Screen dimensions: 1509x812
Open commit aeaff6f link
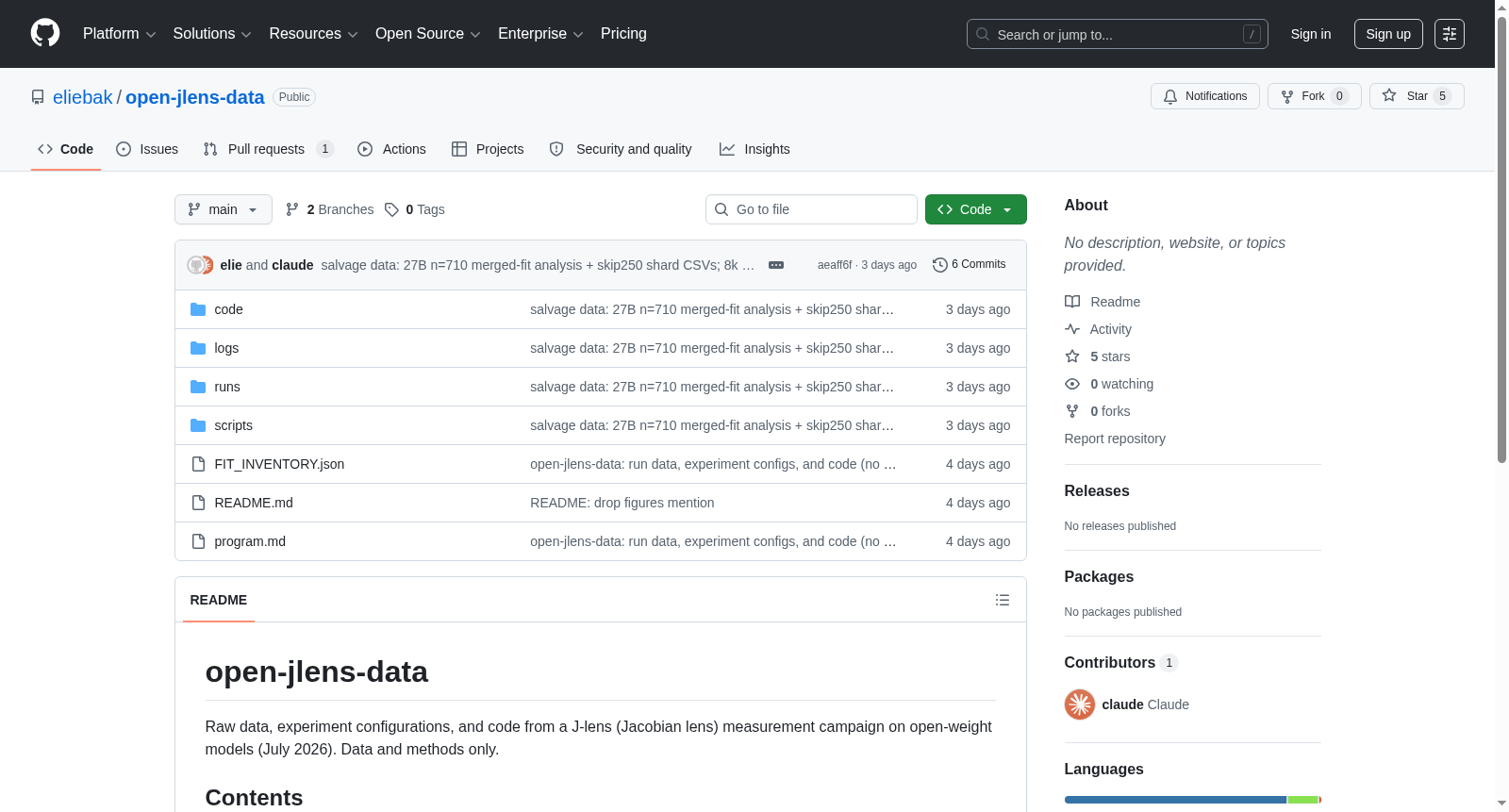point(835,265)
